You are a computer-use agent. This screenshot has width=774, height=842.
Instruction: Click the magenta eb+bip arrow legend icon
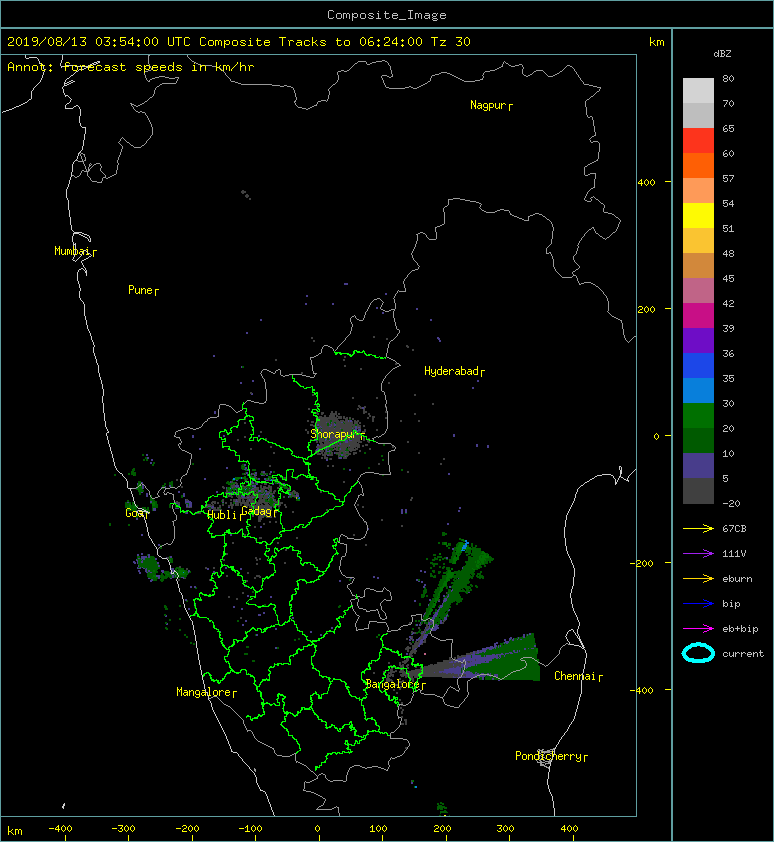pyautogui.click(x=698, y=628)
